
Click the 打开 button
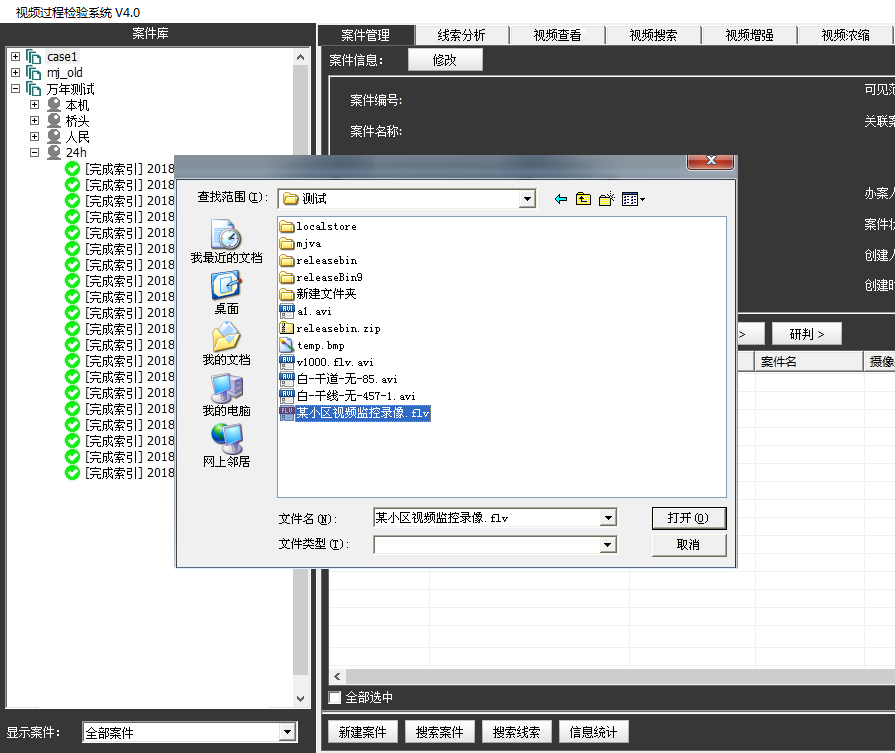(689, 518)
